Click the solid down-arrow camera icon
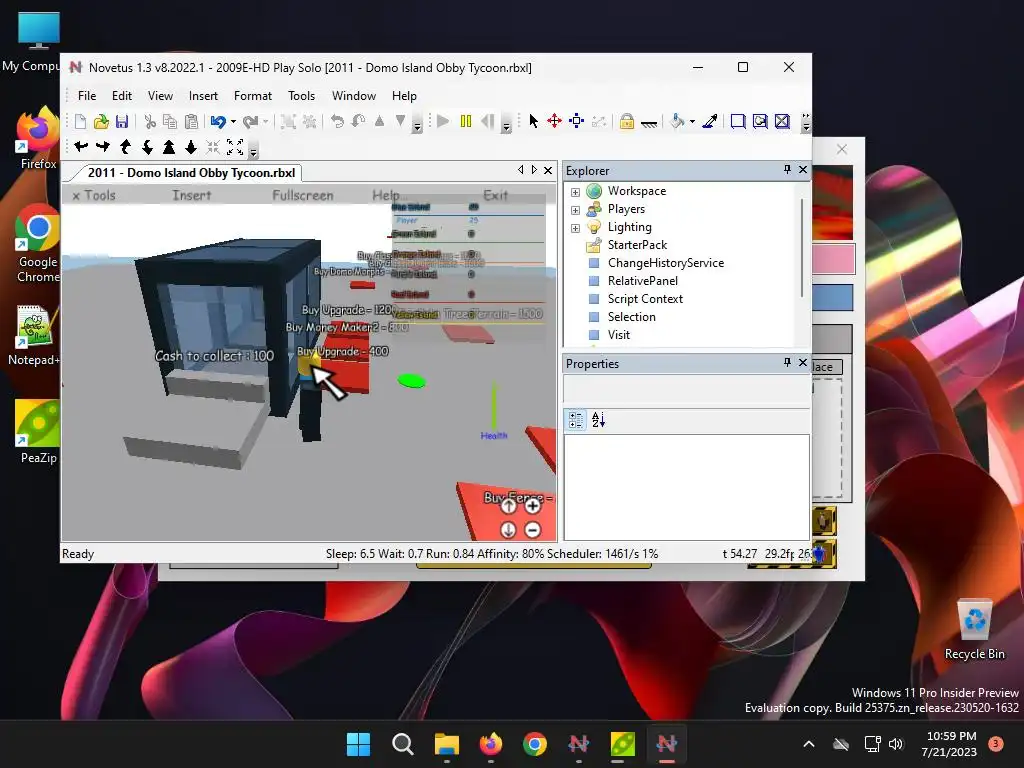Screen dimensions: 1024x768 pyautogui.click(x=191, y=147)
